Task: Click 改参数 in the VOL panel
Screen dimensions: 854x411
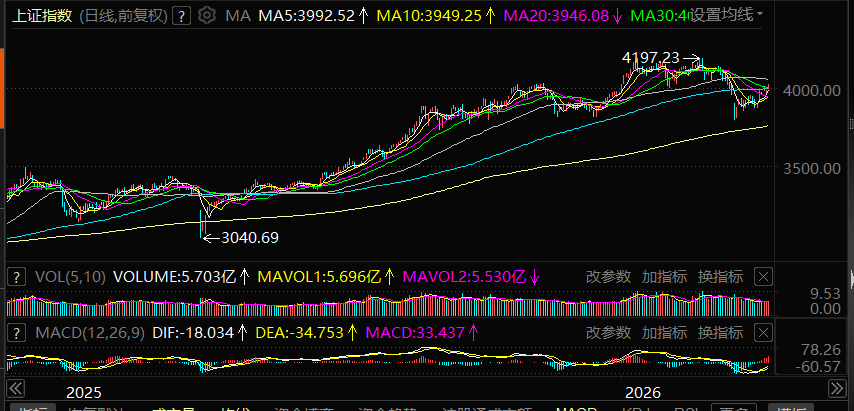Action: coord(607,277)
